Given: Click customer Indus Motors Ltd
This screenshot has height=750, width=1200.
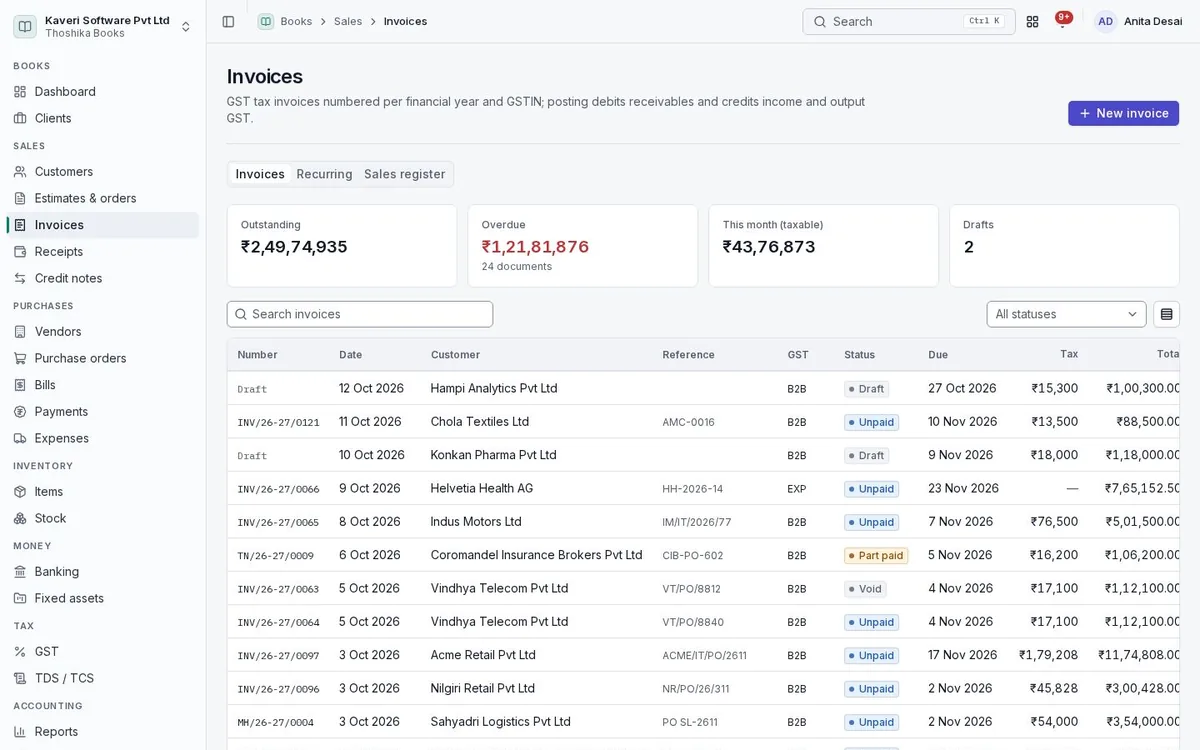Looking at the screenshot, I should [x=476, y=522].
